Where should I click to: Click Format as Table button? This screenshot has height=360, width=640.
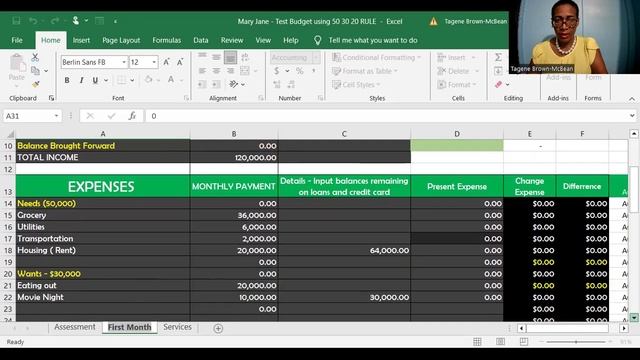(x=364, y=71)
